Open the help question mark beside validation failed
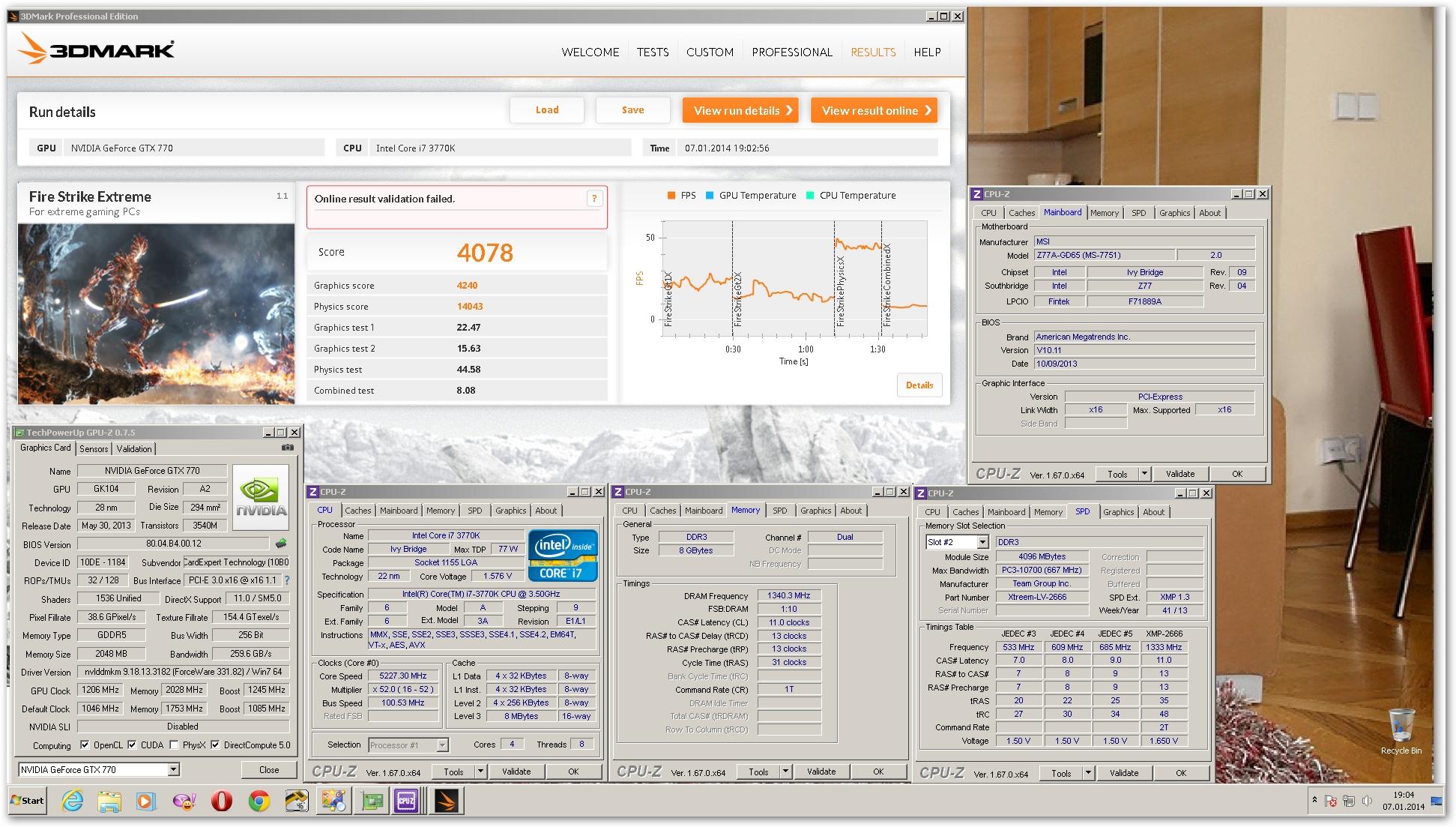Screen dimensions: 1456x827 pos(594,199)
